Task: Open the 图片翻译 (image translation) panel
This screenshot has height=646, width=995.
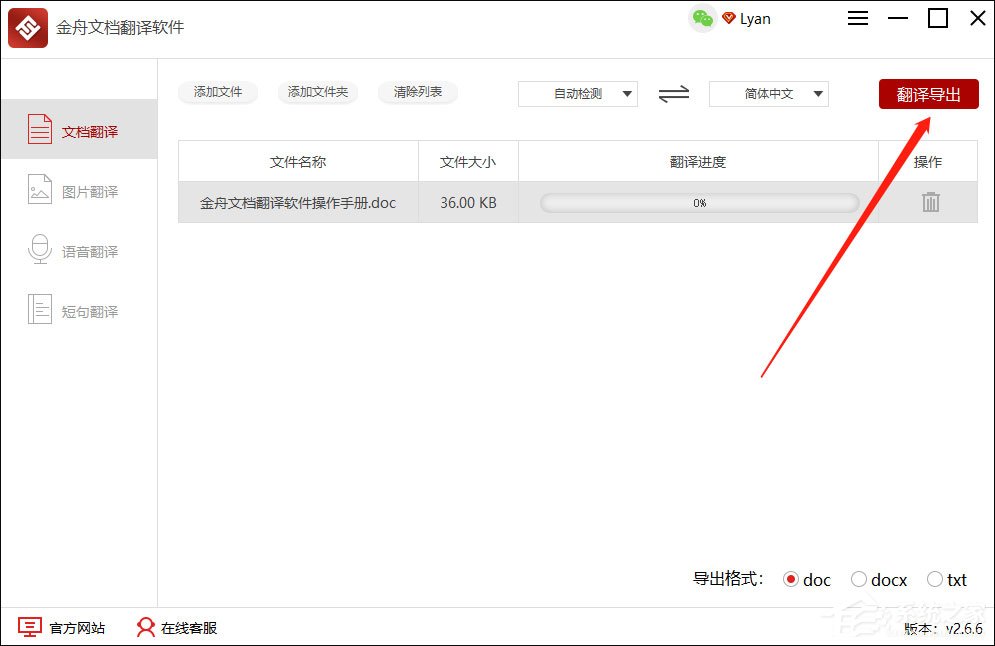Action: [x=79, y=190]
